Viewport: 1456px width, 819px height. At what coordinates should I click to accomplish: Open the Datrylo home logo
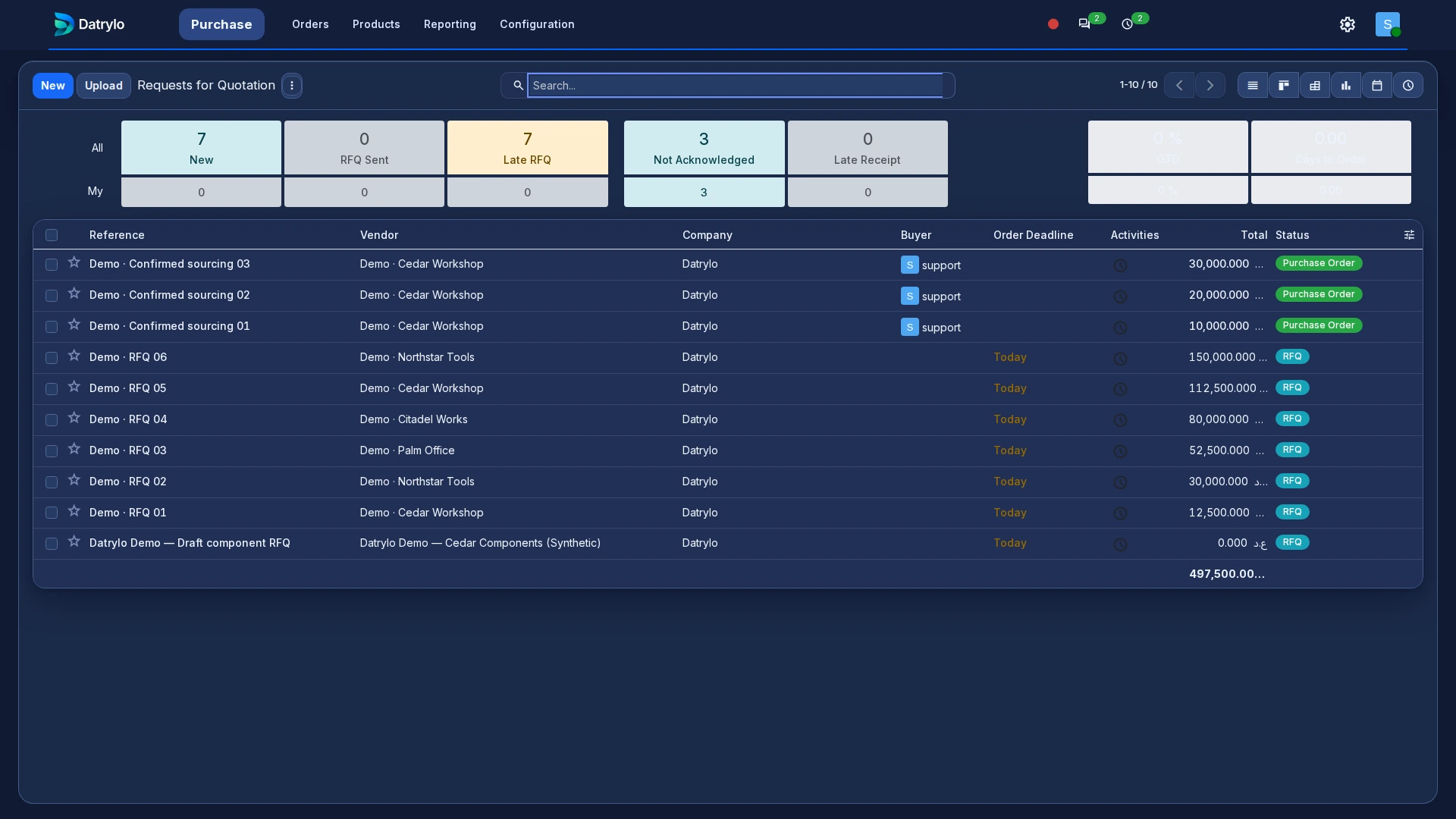click(x=89, y=24)
